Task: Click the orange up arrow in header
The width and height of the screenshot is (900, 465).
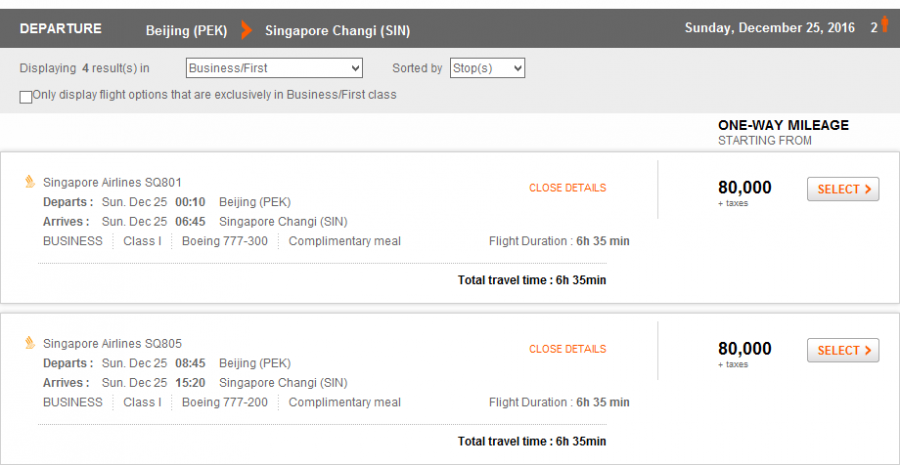Action: tap(884, 26)
